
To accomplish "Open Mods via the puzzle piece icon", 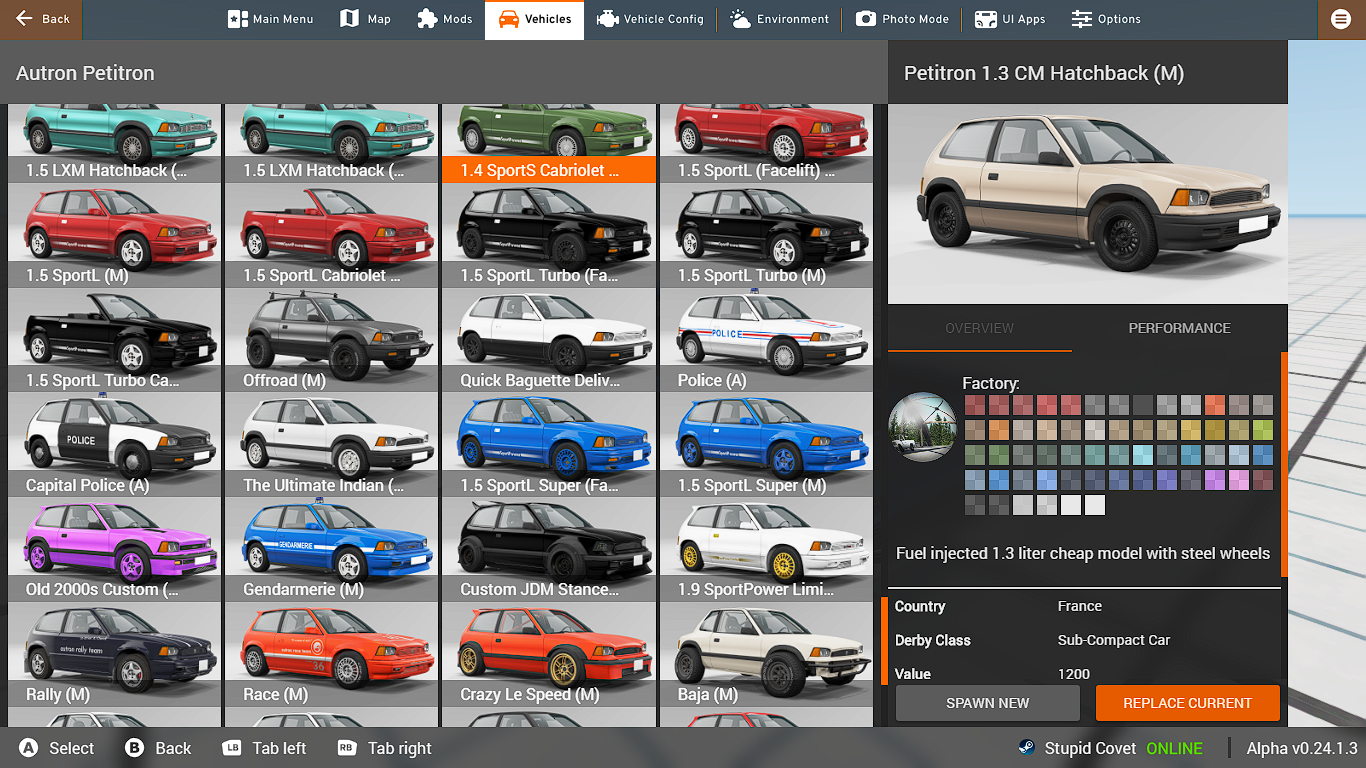I will tap(427, 19).
